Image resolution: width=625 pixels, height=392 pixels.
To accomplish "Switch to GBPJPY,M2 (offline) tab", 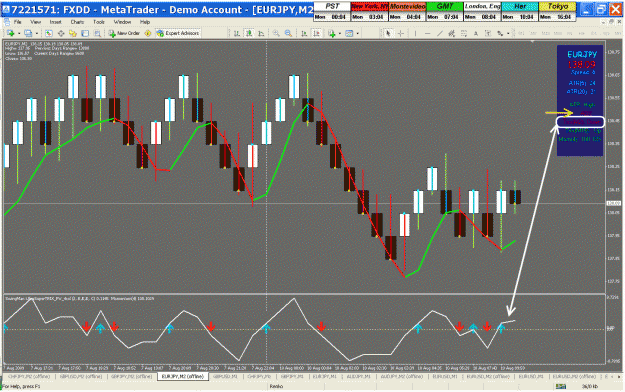I will point(132,376).
